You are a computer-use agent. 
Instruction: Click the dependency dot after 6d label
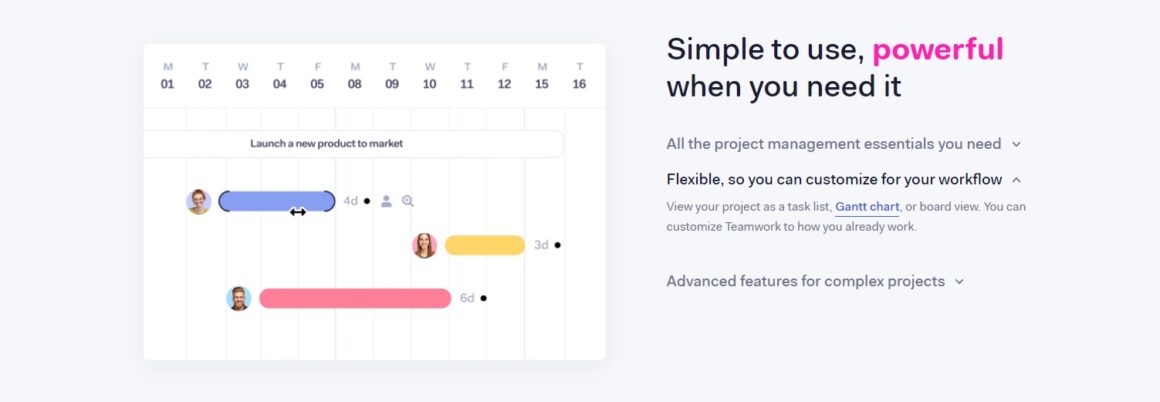point(483,298)
